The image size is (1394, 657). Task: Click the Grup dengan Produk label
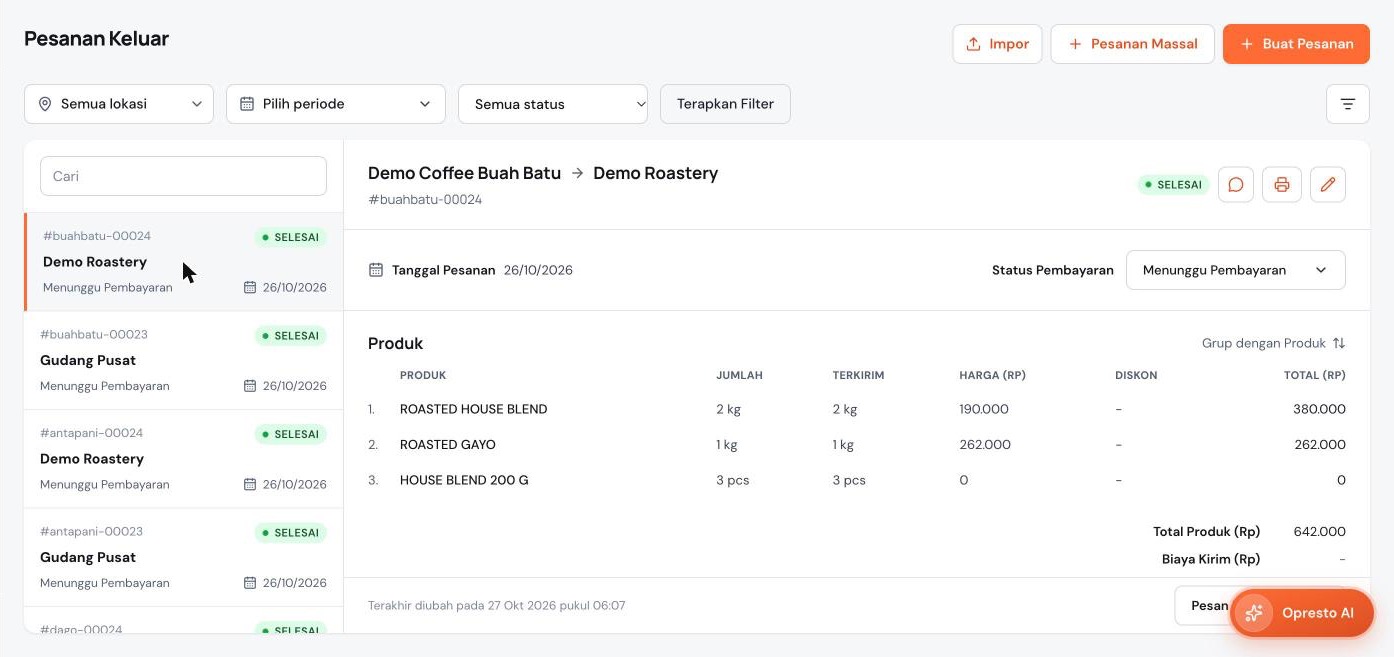point(1264,343)
